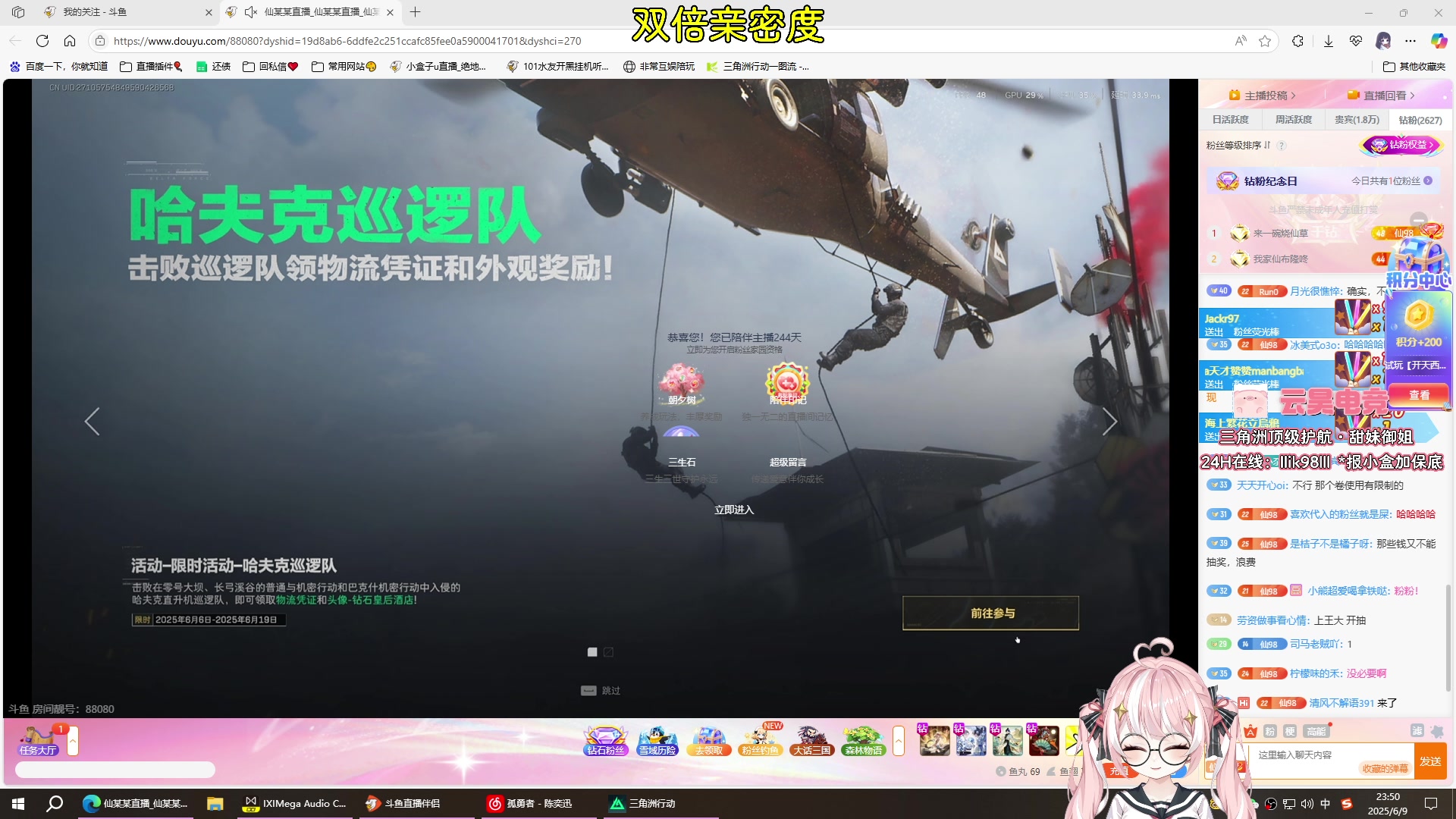Mute the tab audio speaker icon

pos(250,12)
